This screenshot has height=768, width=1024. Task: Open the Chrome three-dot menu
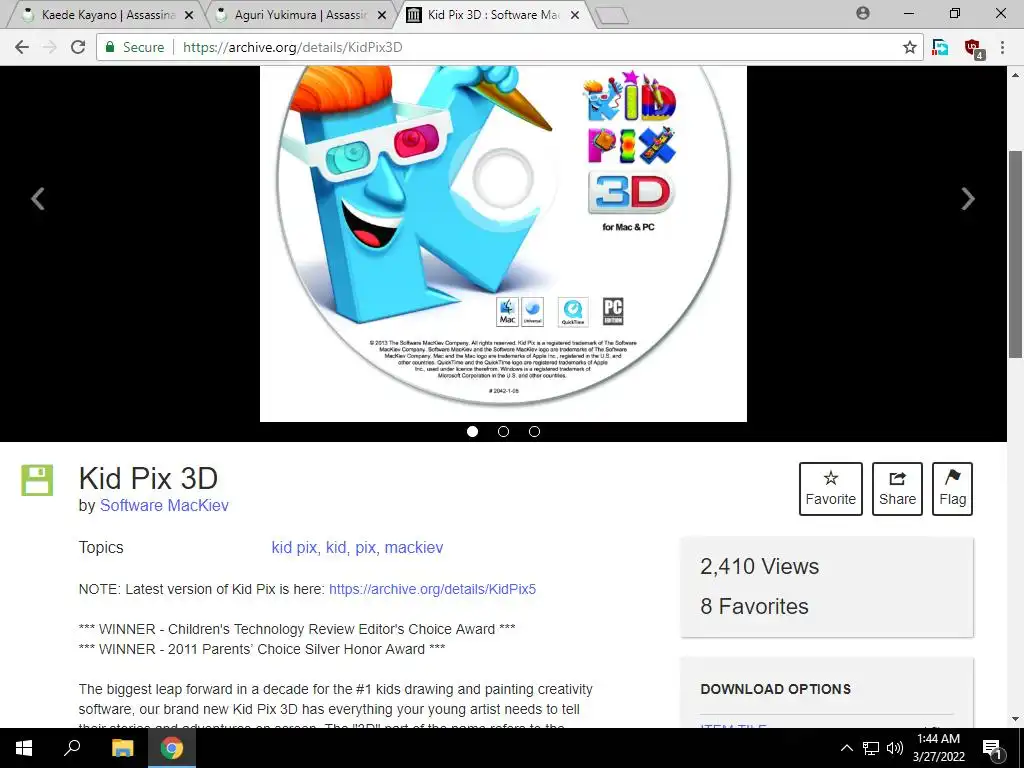pyautogui.click(x=1002, y=47)
